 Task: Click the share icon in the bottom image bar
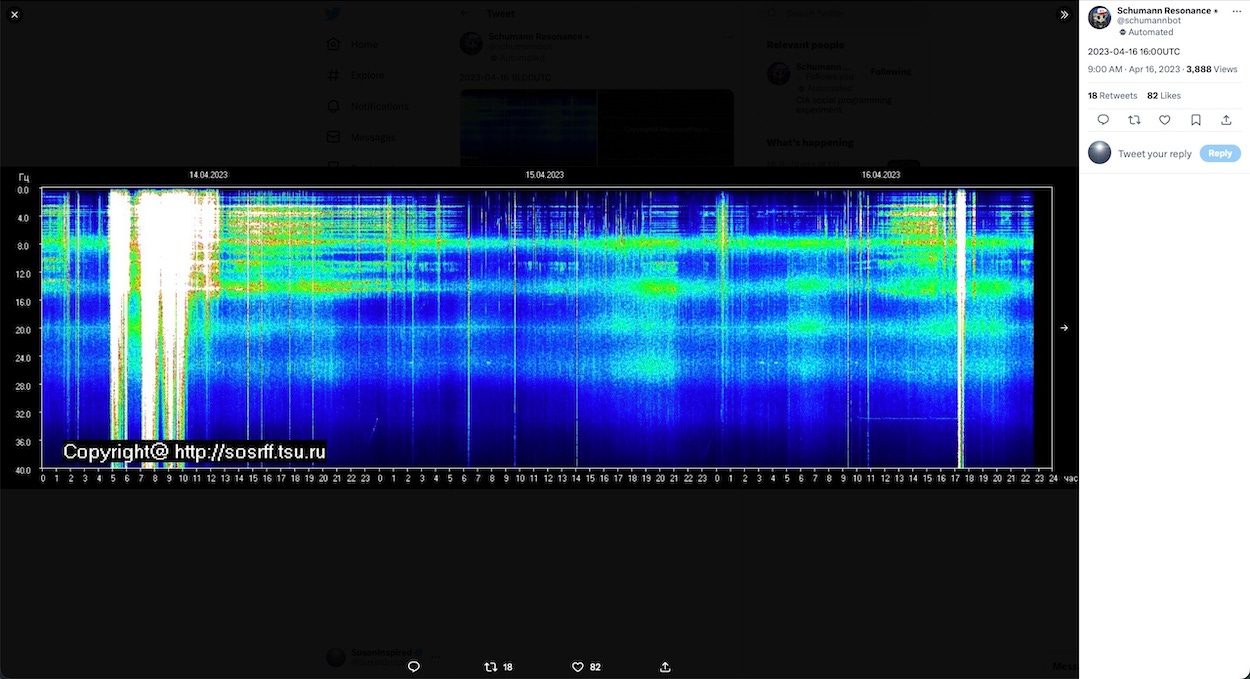pos(666,667)
